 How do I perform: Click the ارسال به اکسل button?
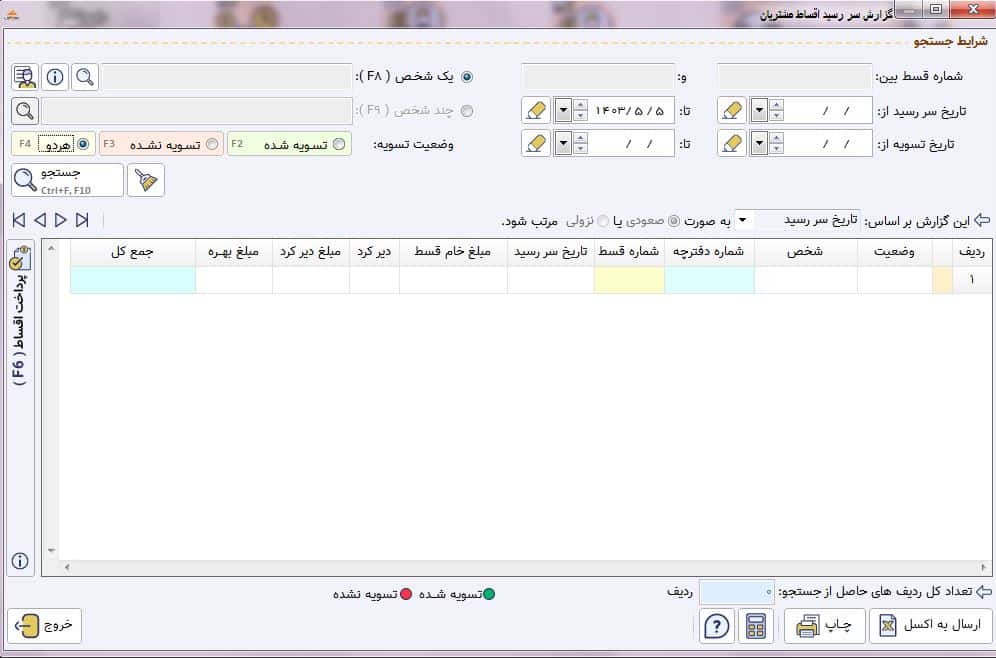tap(931, 626)
